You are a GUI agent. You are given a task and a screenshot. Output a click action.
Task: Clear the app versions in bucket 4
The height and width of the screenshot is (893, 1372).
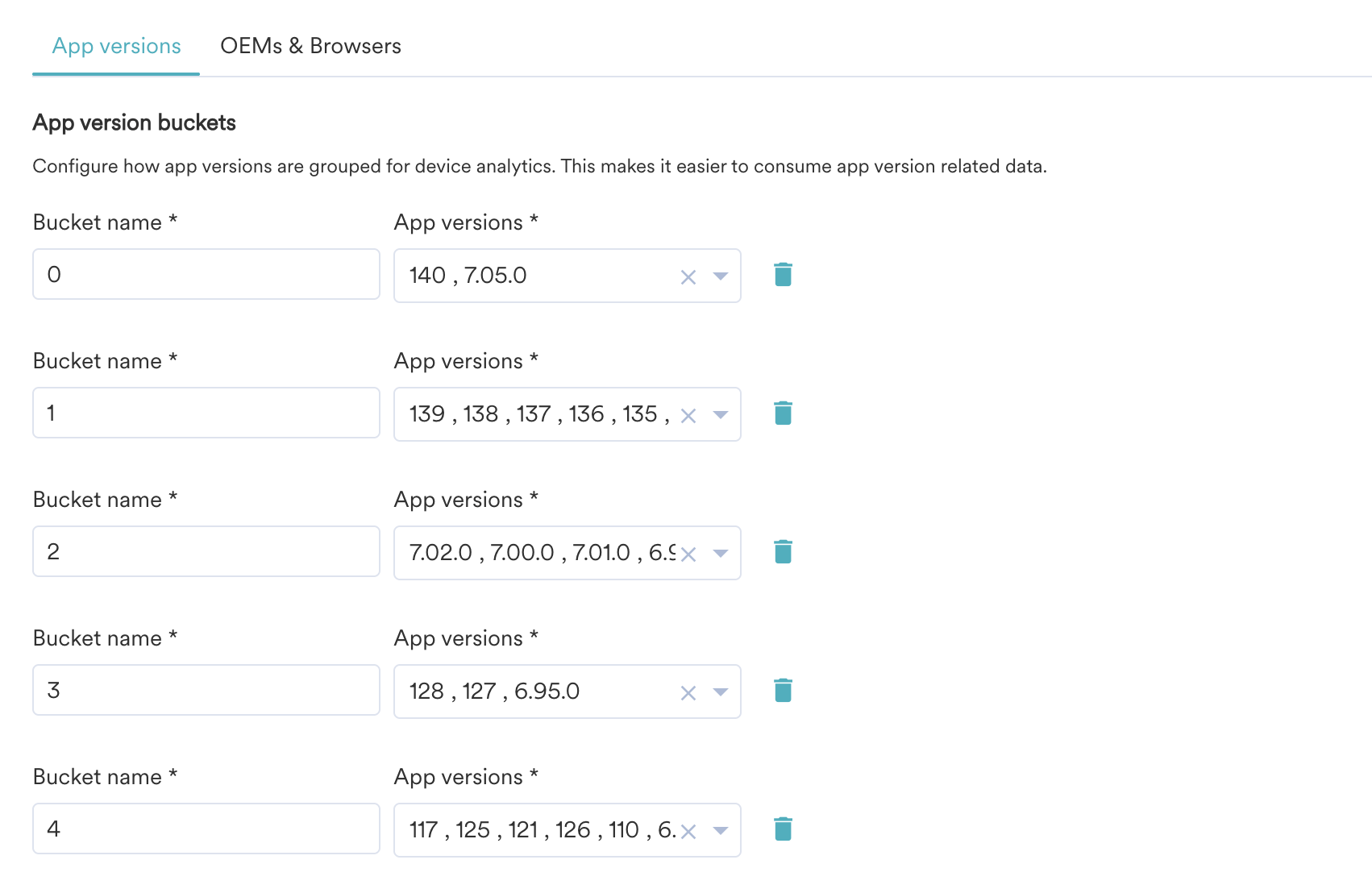click(688, 830)
